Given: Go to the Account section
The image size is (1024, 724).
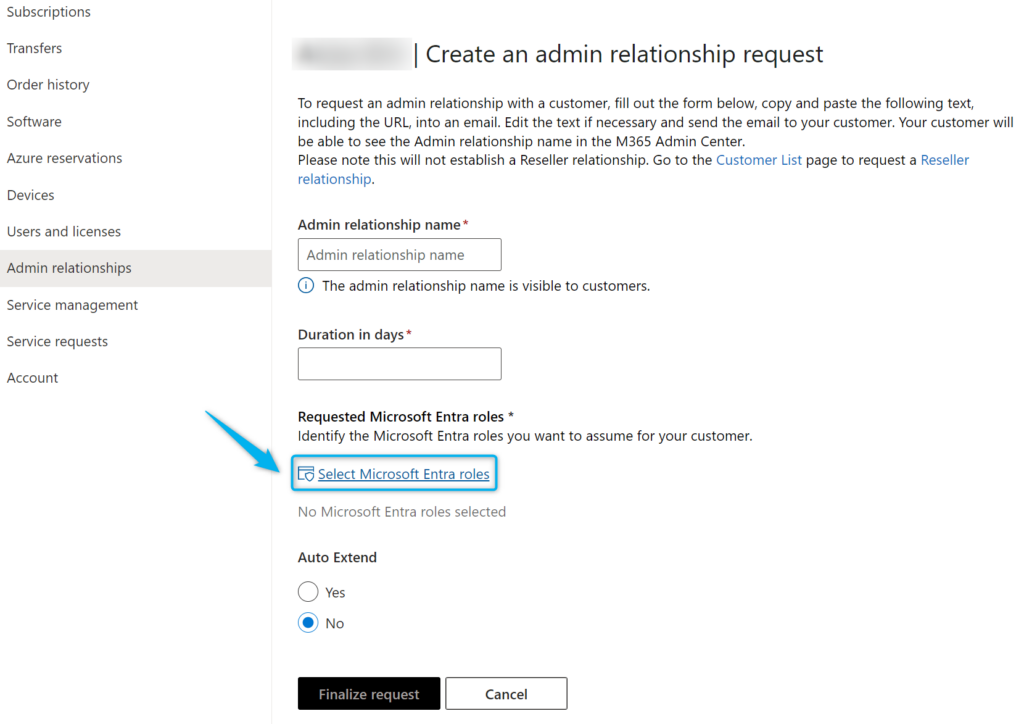Looking at the screenshot, I should [x=31, y=377].
